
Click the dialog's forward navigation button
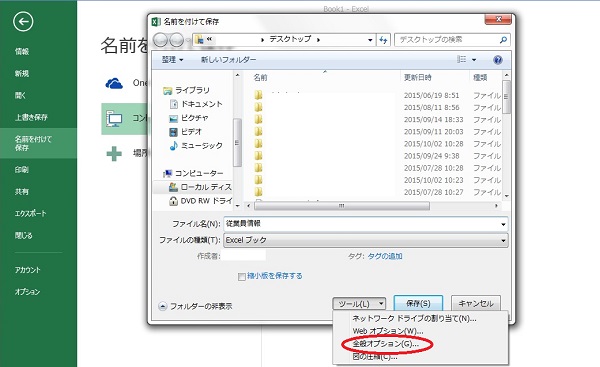[176, 40]
